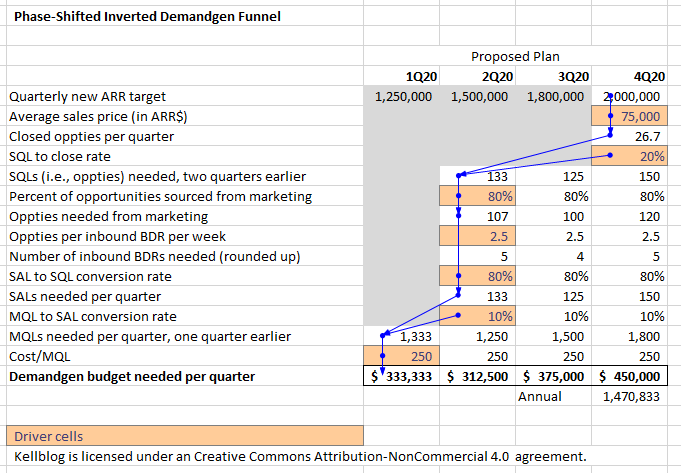Screen dimensions: 681x473
Task: Click the 'Proposed Plan' header cell
Action: (515, 56)
